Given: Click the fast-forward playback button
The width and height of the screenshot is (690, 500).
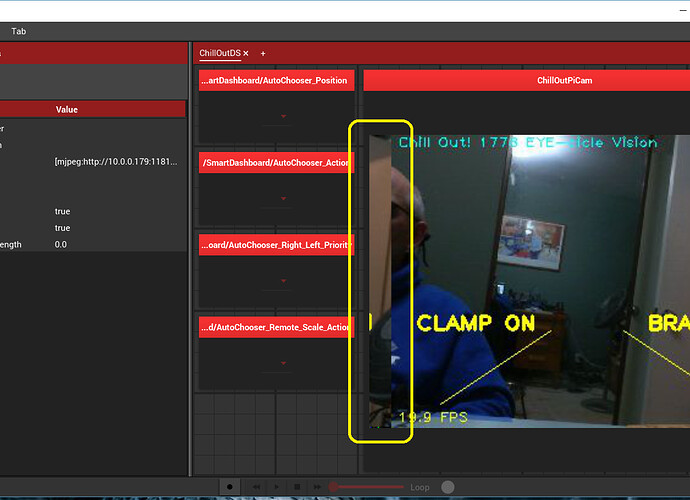Looking at the screenshot, I should (x=317, y=487).
